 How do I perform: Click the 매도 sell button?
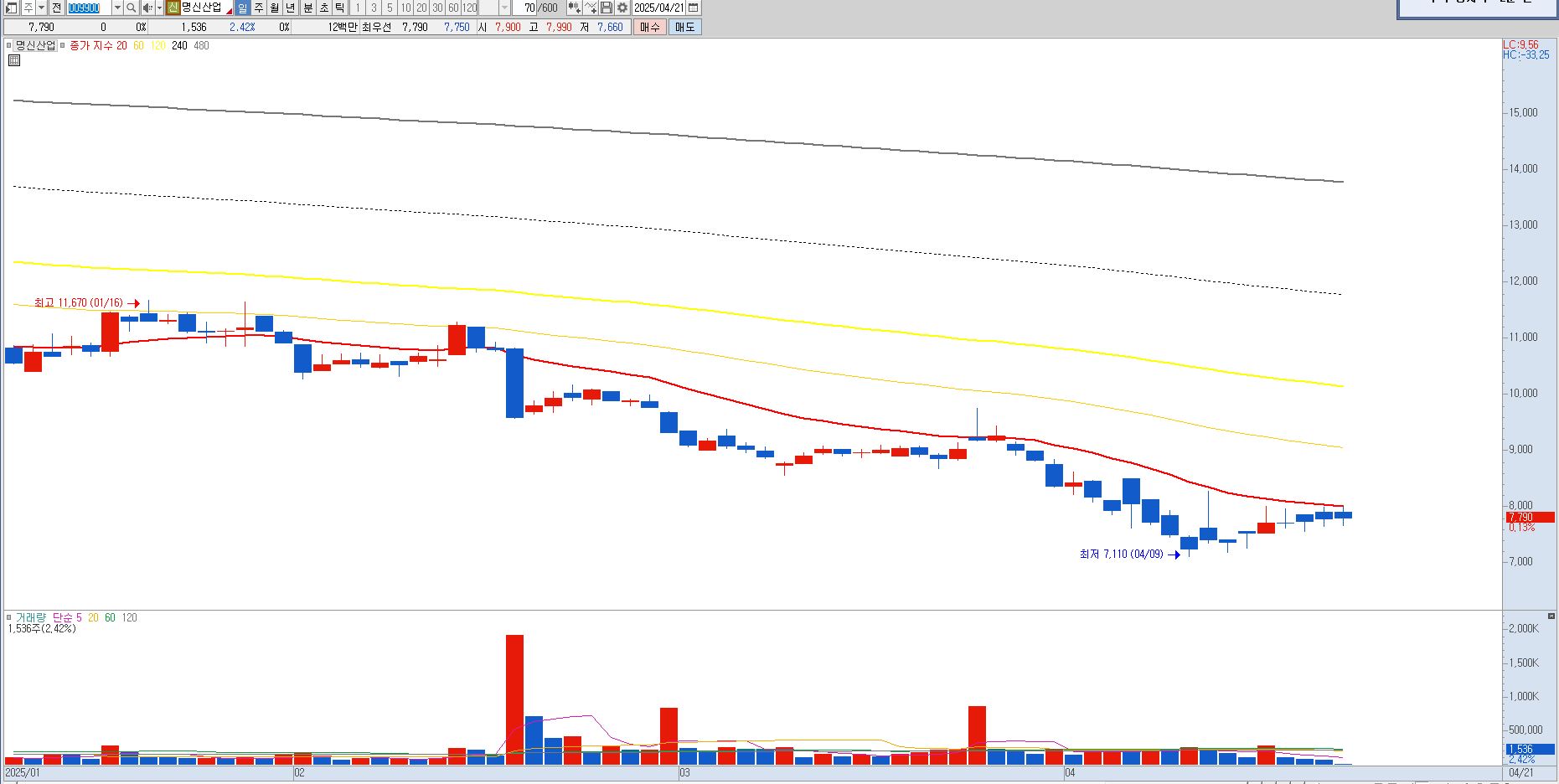click(684, 27)
